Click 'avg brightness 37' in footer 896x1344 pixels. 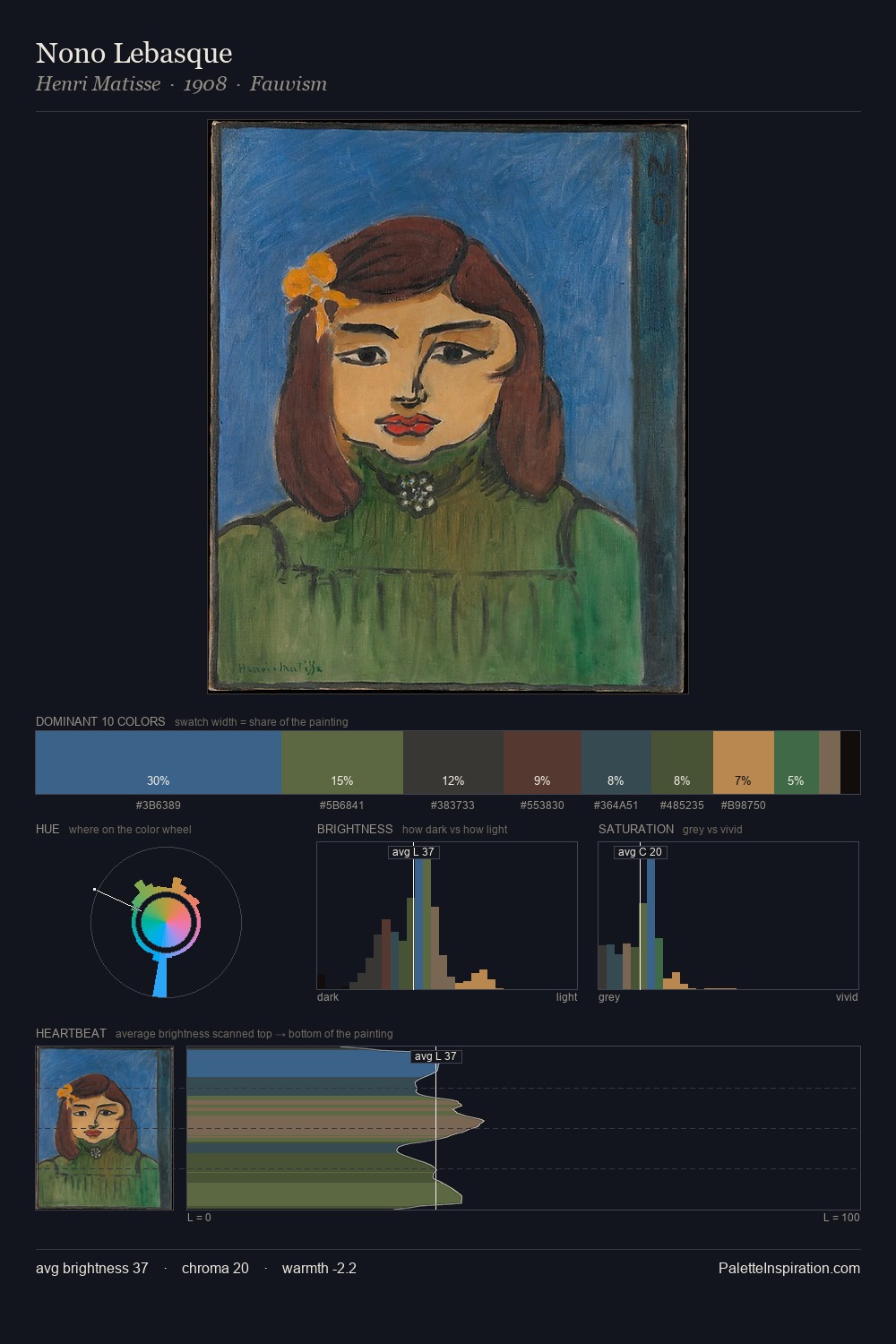(92, 1268)
